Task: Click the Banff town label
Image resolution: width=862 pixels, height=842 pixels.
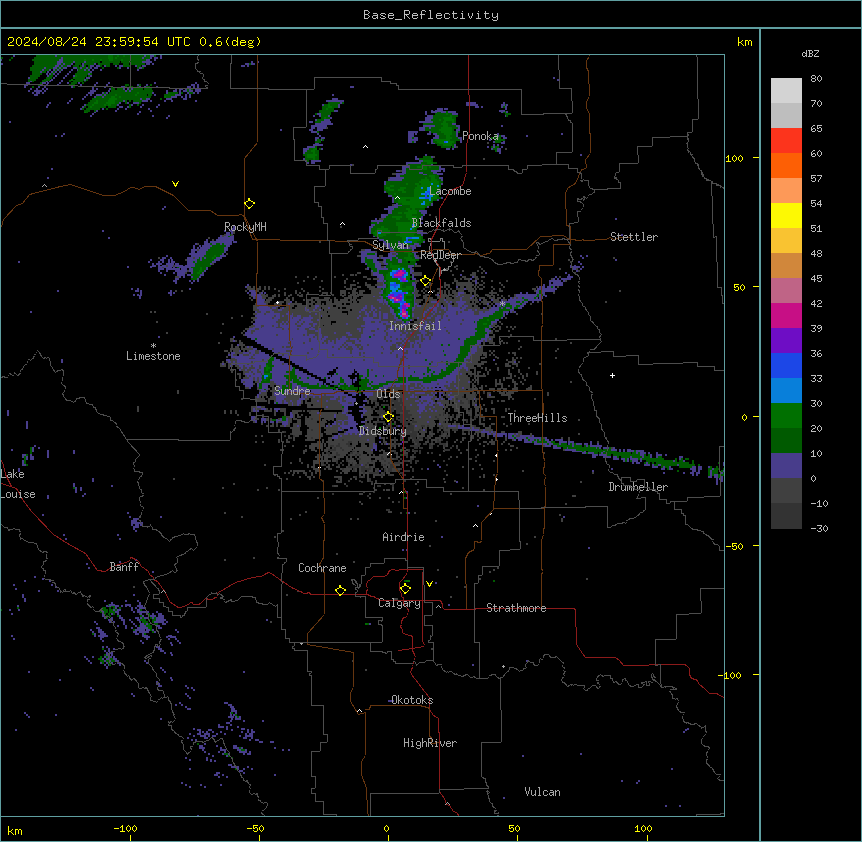Action: pos(124,567)
